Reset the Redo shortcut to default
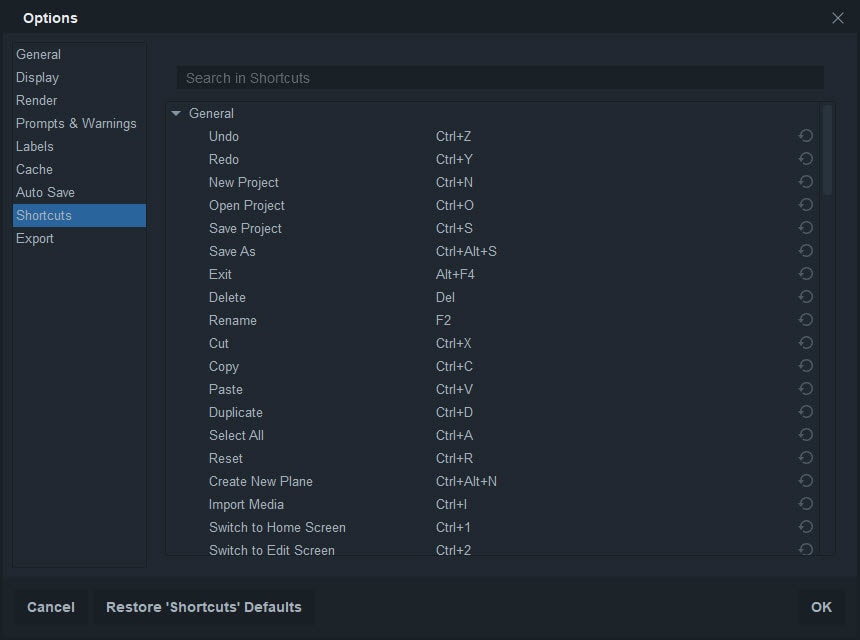Screen dimensions: 860x640 point(806,159)
